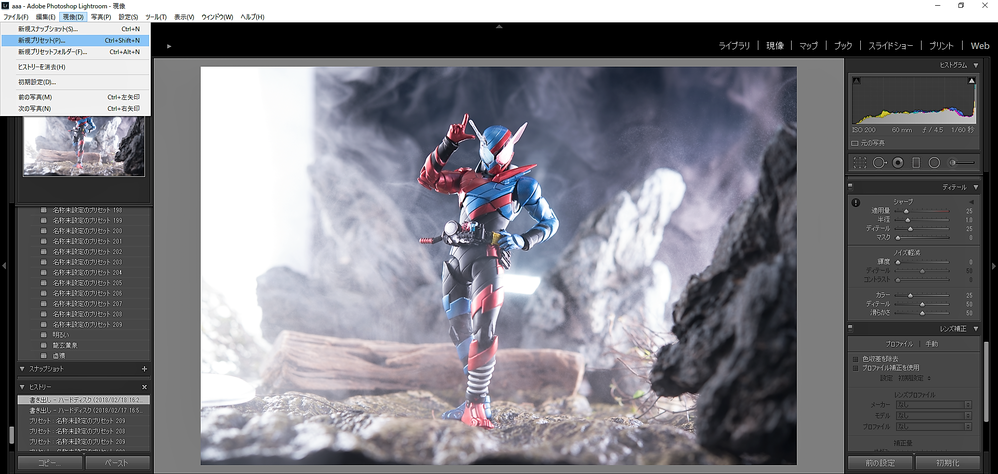Collapse the right panel with side arrow
Viewport: 998px width, 474px height.
point(994,265)
